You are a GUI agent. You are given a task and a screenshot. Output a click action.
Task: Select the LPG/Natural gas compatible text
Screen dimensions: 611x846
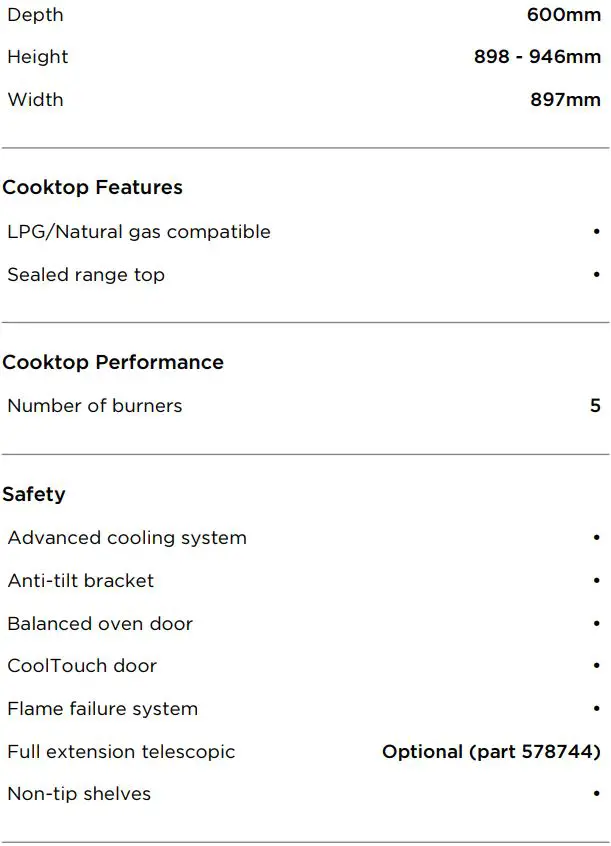click(139, 232)
